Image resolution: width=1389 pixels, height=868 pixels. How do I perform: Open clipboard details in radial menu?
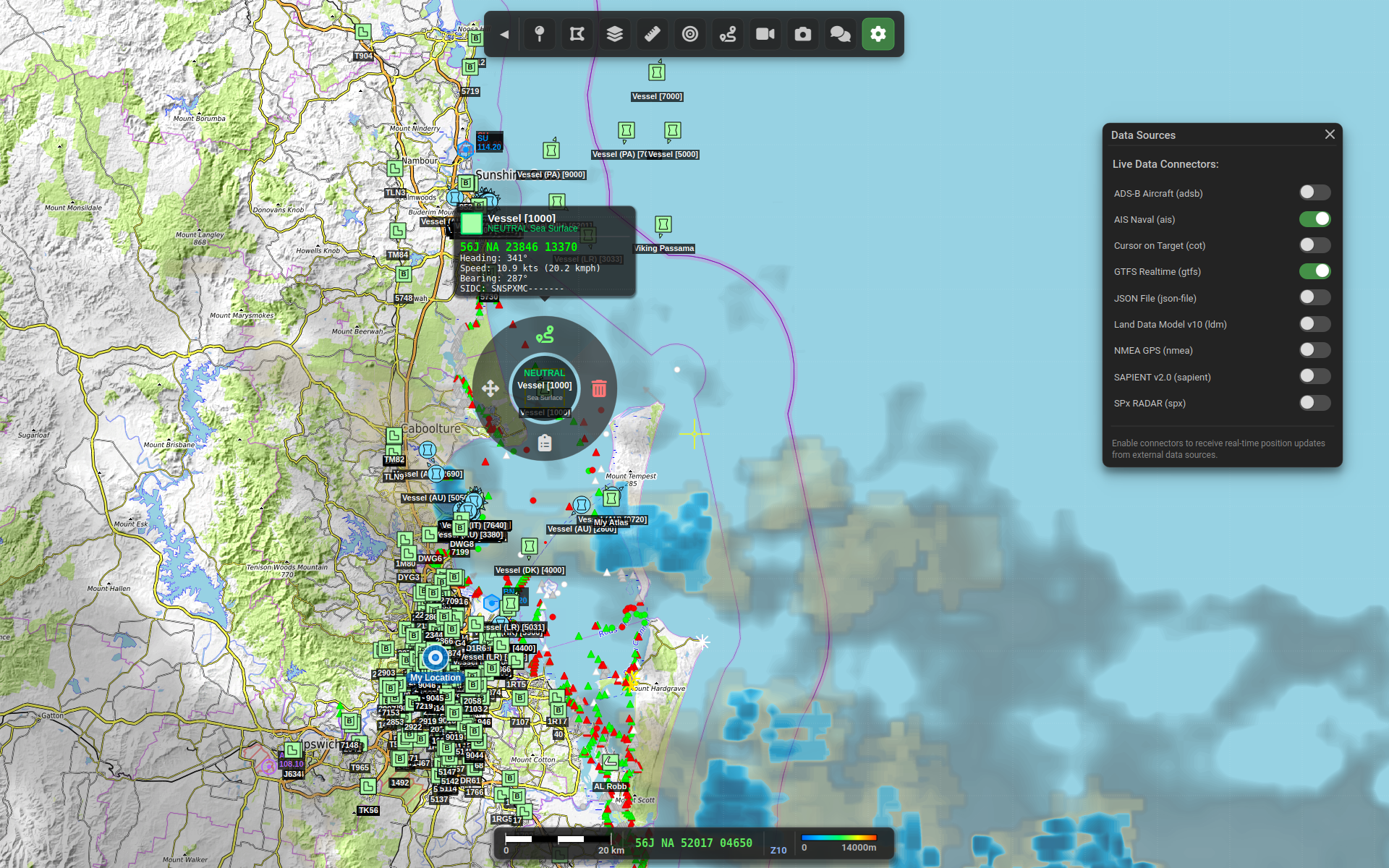point(545,443)
